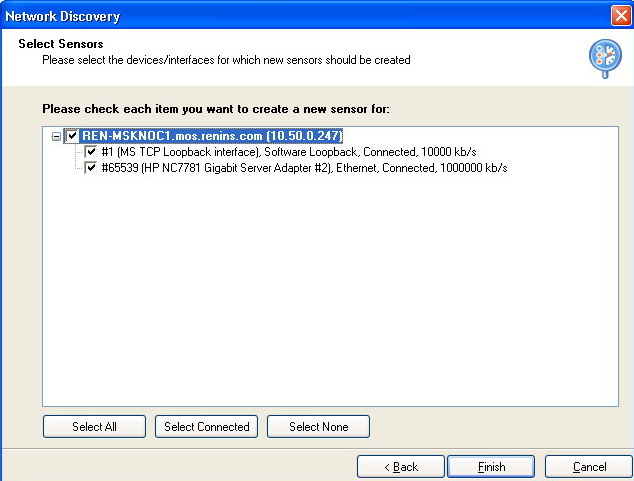
Task: Close the Network Discovery window
Action: (x=621, y=16)
